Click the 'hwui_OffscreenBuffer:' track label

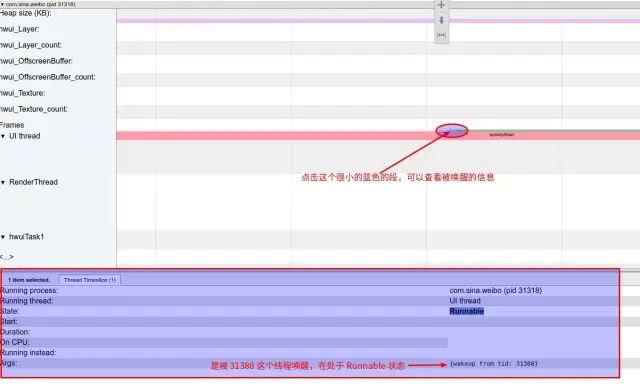click(x=36, y=61)
